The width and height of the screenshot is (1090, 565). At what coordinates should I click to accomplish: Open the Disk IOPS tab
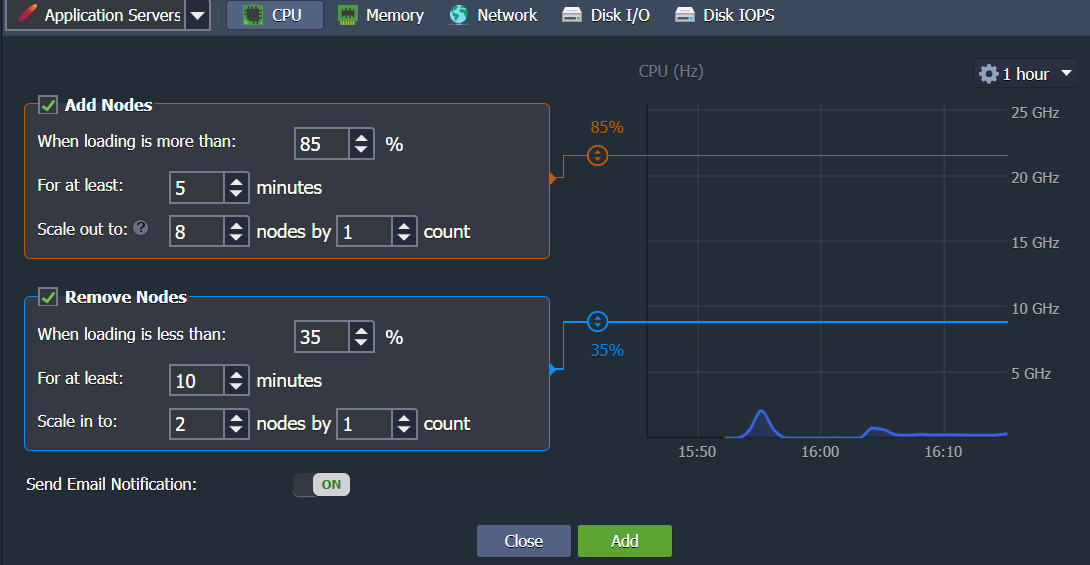[x=725, y=15]
